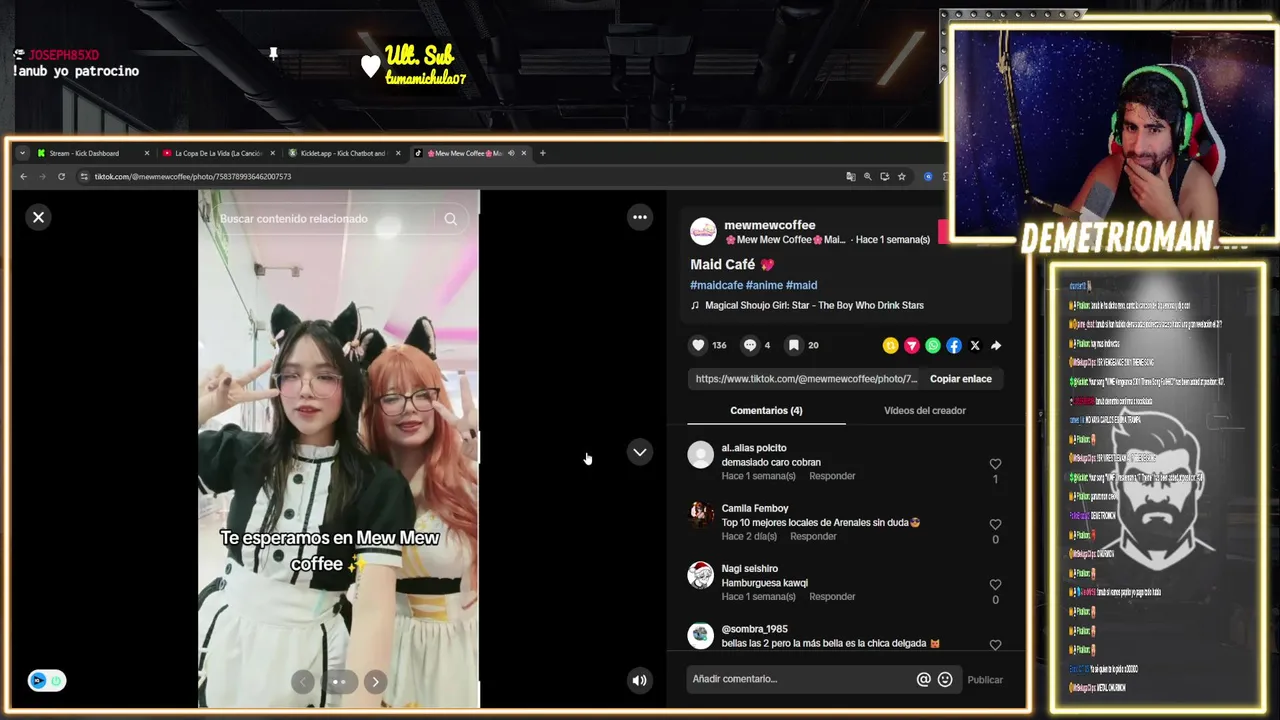Reply to Nagi seishiro's comment

point(832,596)
